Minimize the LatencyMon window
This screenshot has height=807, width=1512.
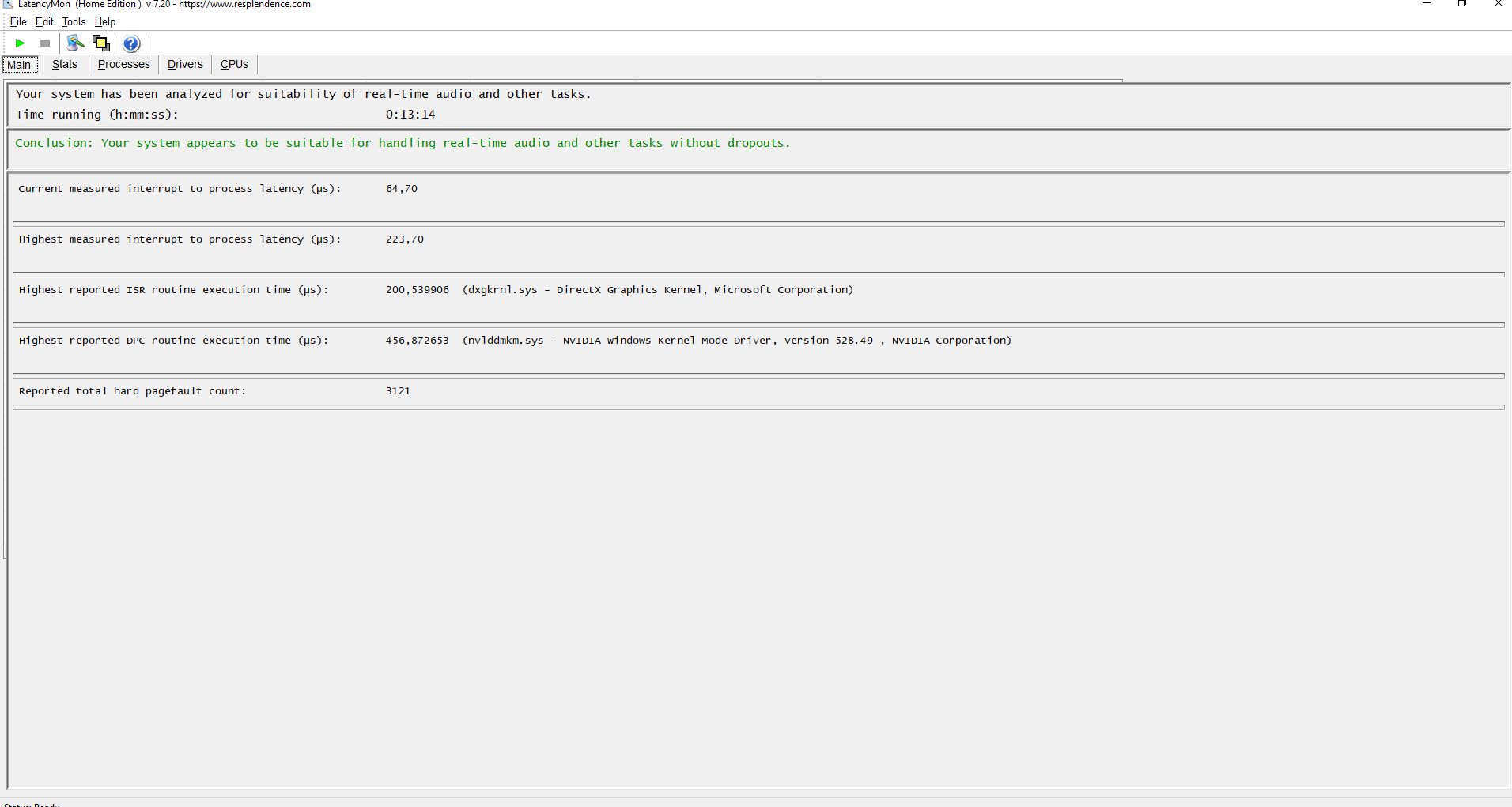(1427, 4)
